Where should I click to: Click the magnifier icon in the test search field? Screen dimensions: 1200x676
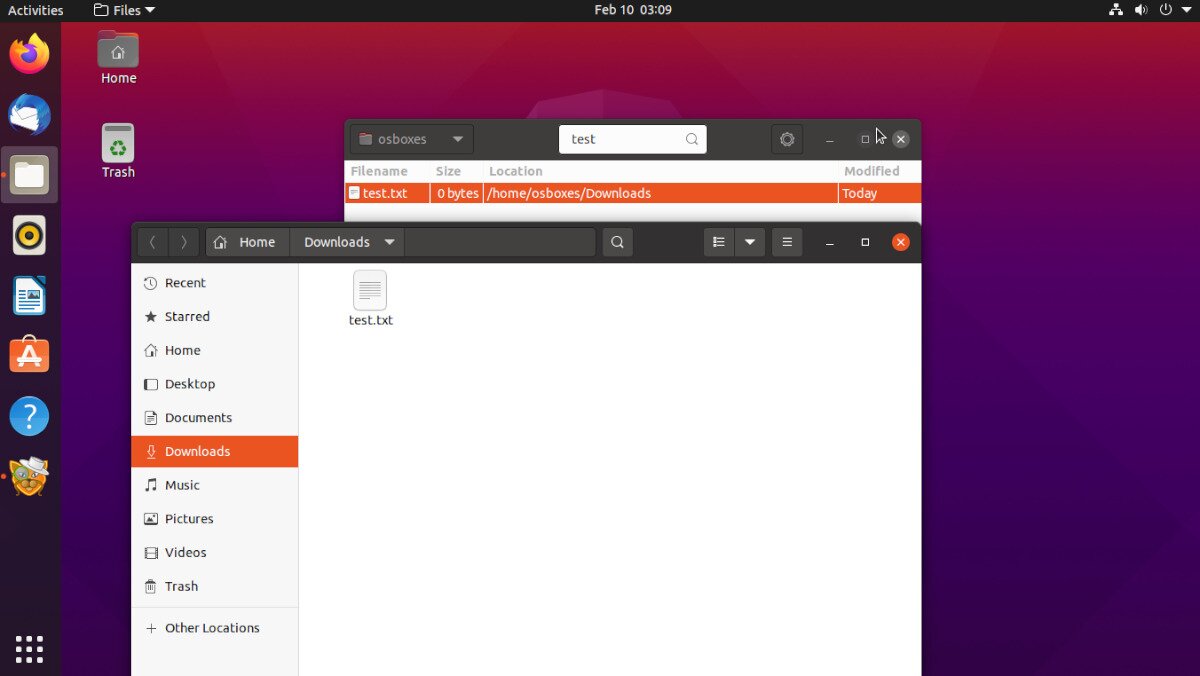point(691,139)
